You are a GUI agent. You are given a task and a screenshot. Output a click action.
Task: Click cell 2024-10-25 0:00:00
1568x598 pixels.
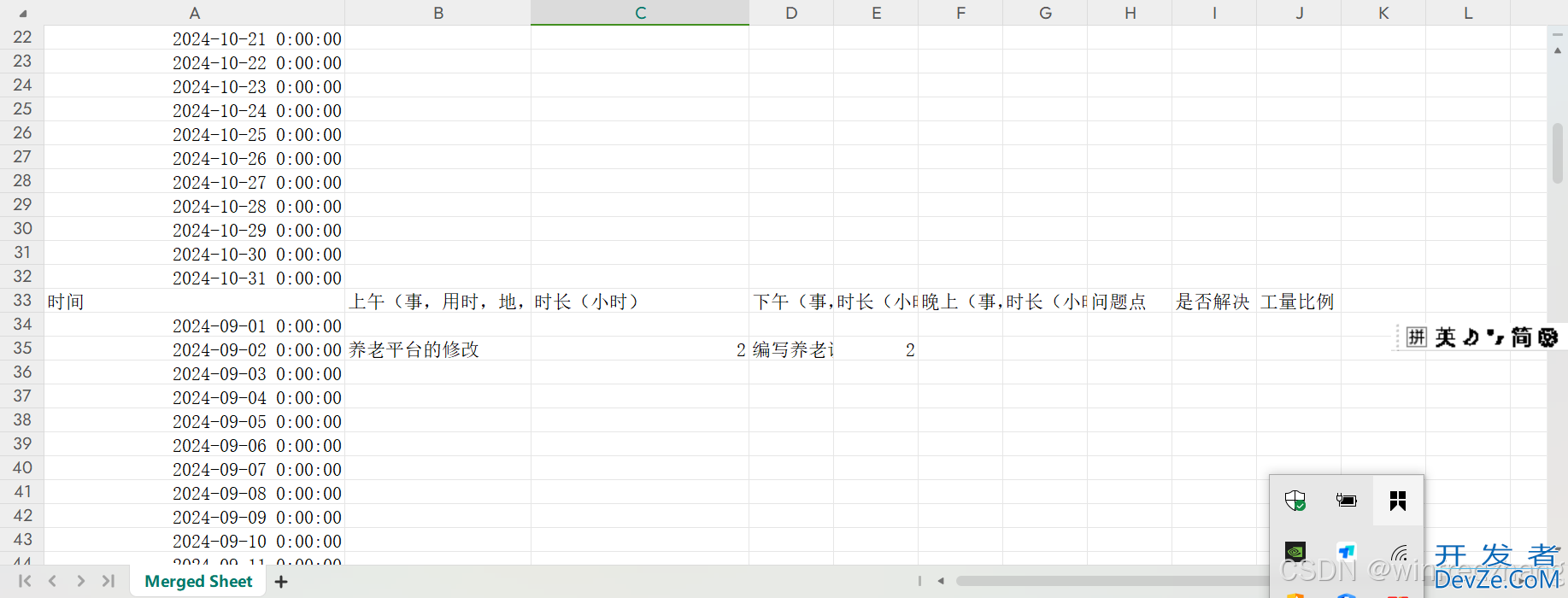pos(195,133)
